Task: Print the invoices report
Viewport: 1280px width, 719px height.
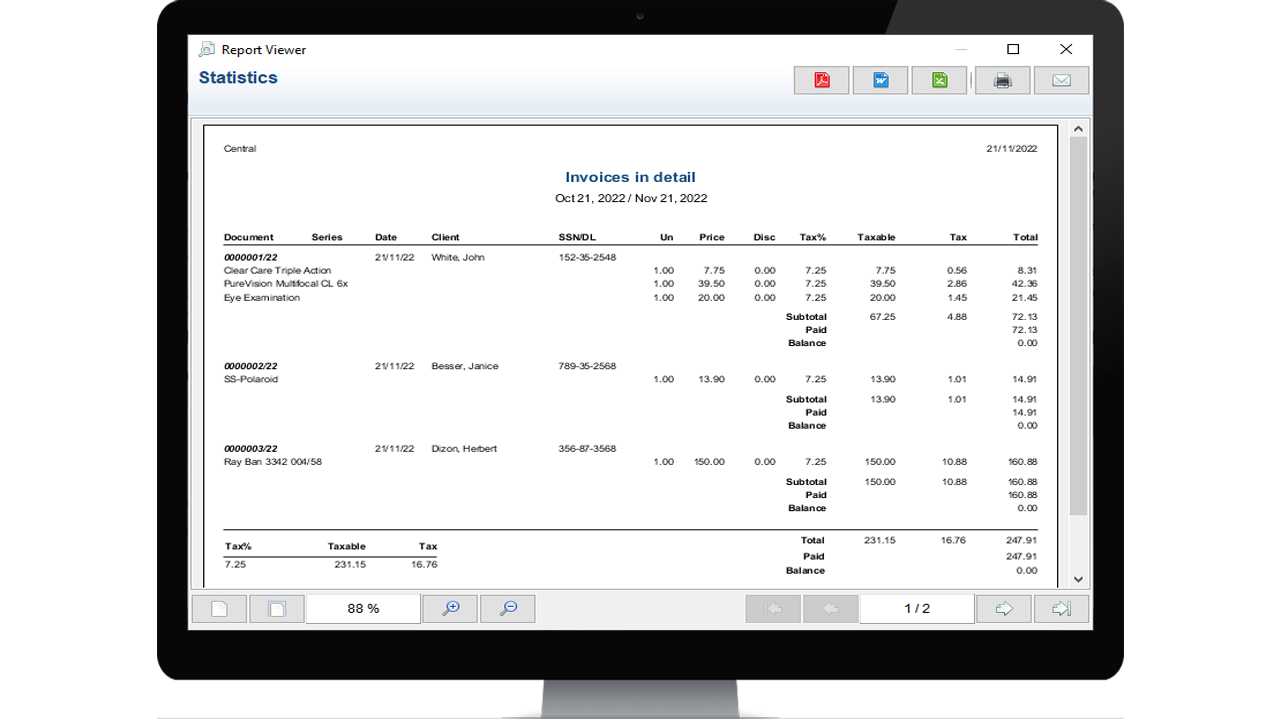Action: point(1002,81)
